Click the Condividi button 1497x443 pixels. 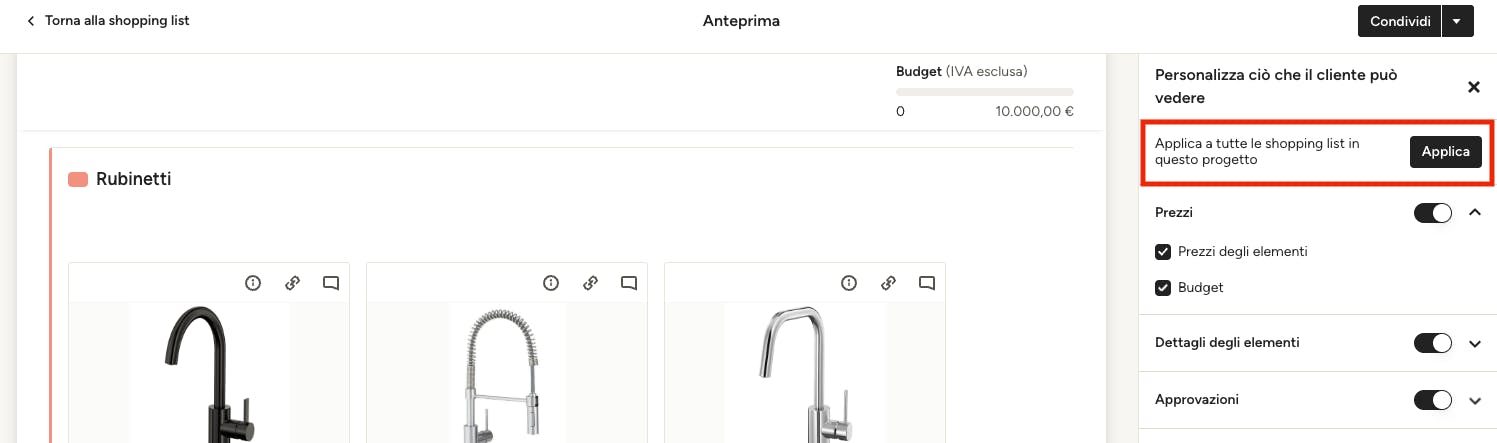1399,21
